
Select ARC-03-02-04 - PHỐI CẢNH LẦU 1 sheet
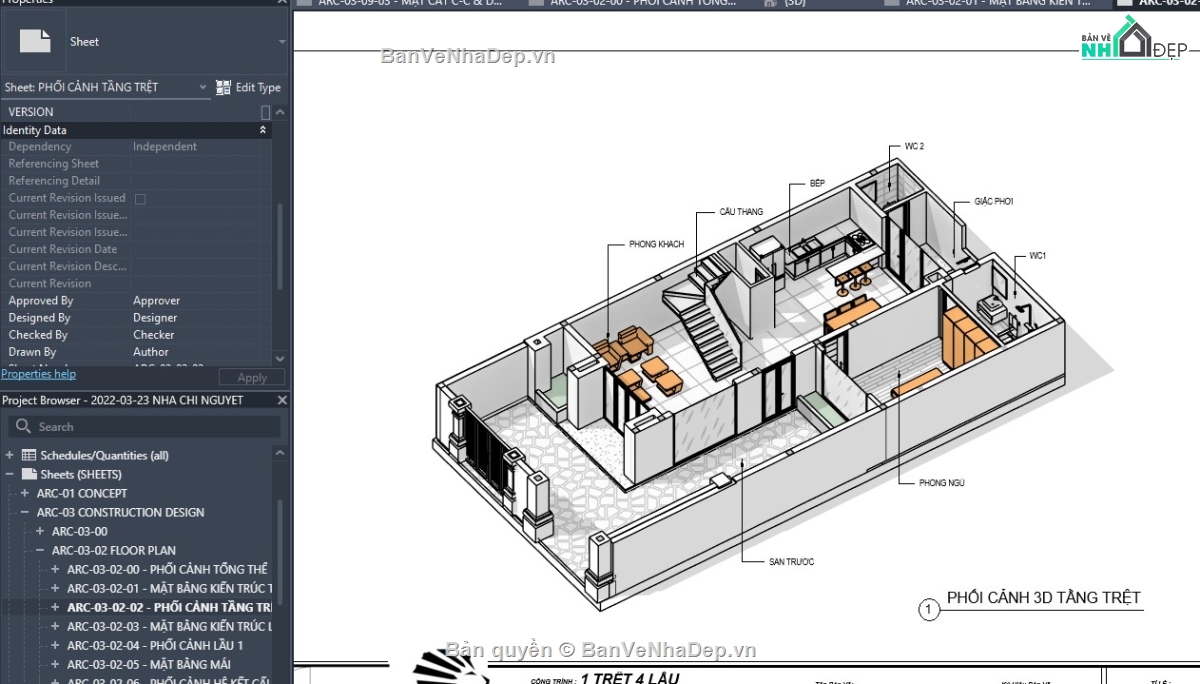[155, 645]
